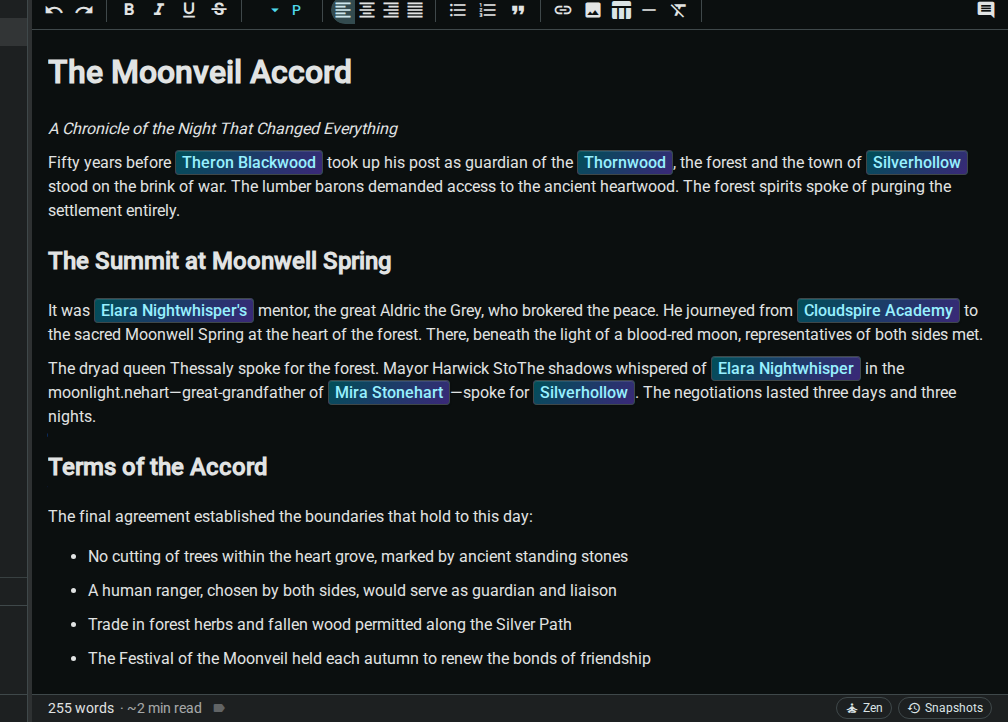Click the italic subtitle 'A Chronicle of the Night'
The width and height of the screenshot is (1008, 722).
(x=223, y=129)
